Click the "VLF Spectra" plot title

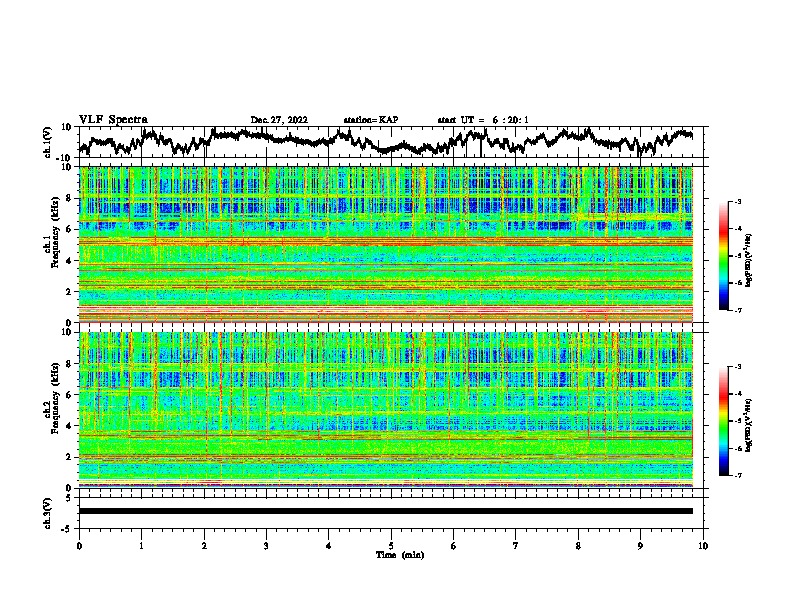point(113,120)
